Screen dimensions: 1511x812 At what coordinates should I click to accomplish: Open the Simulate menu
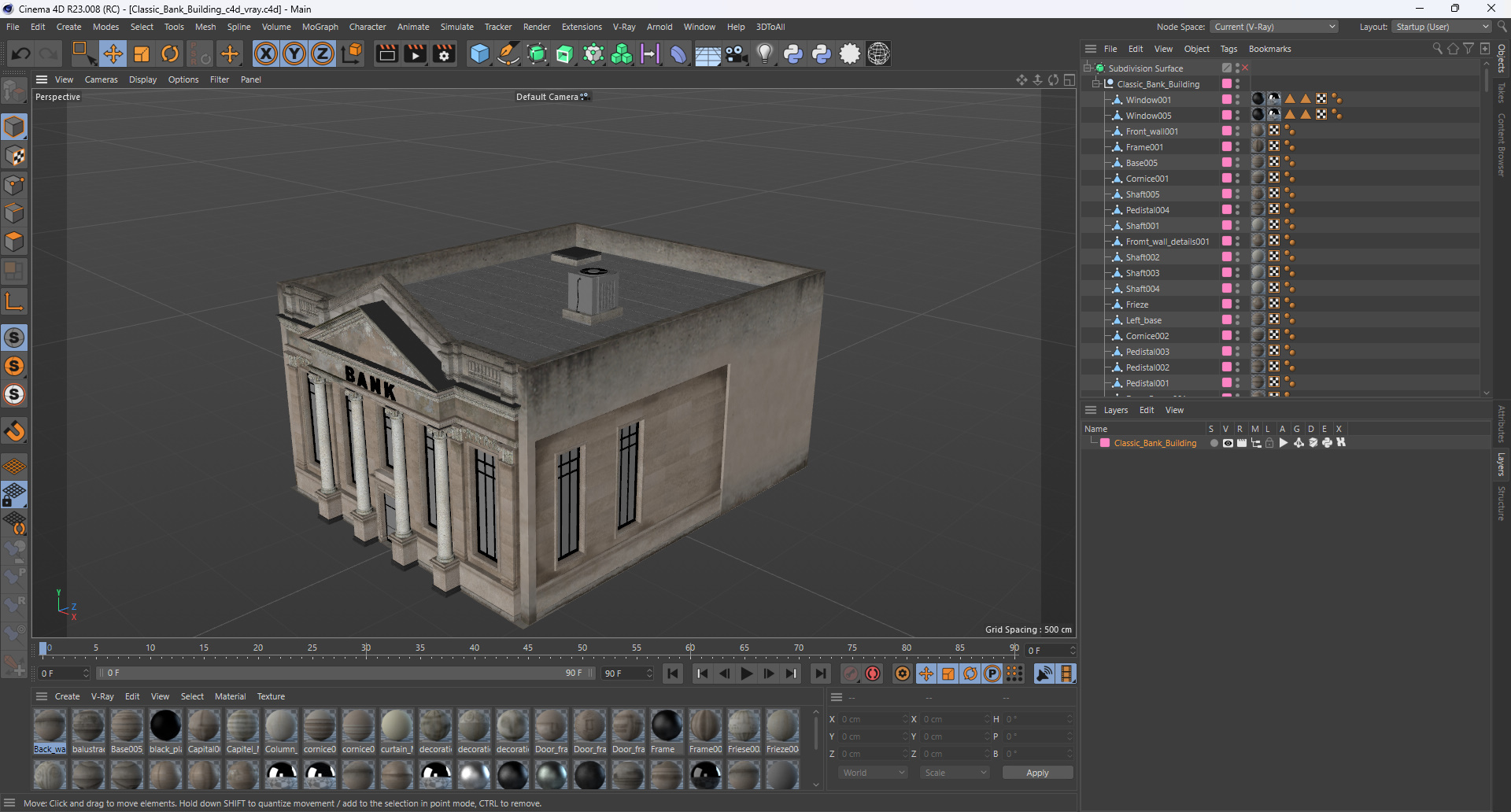(x=456, y=27)
